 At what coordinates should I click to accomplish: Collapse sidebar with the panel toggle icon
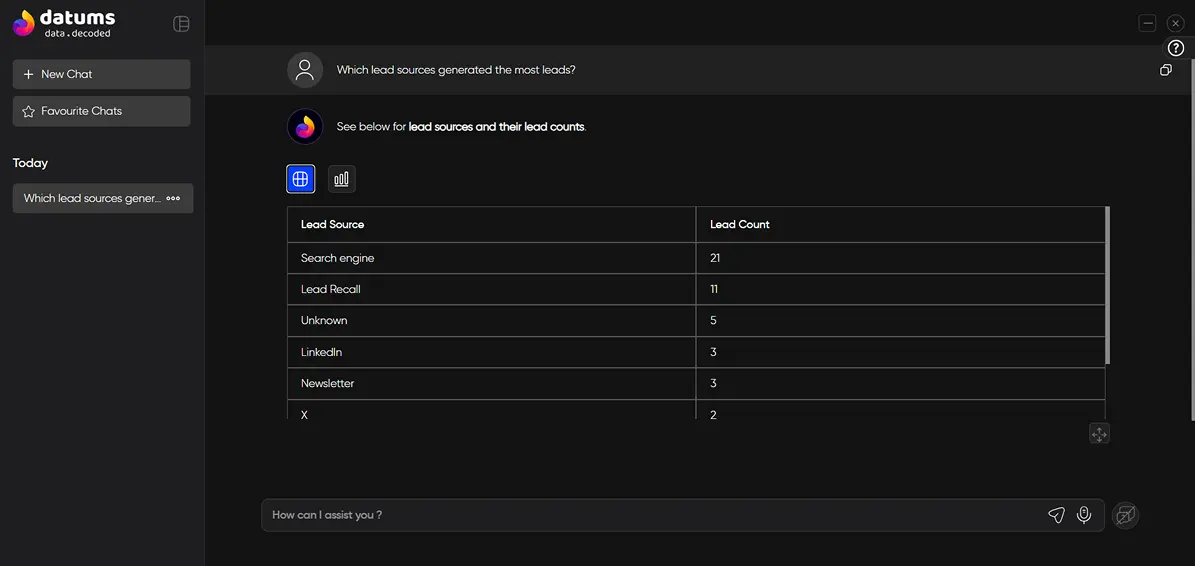click(181, 24)
